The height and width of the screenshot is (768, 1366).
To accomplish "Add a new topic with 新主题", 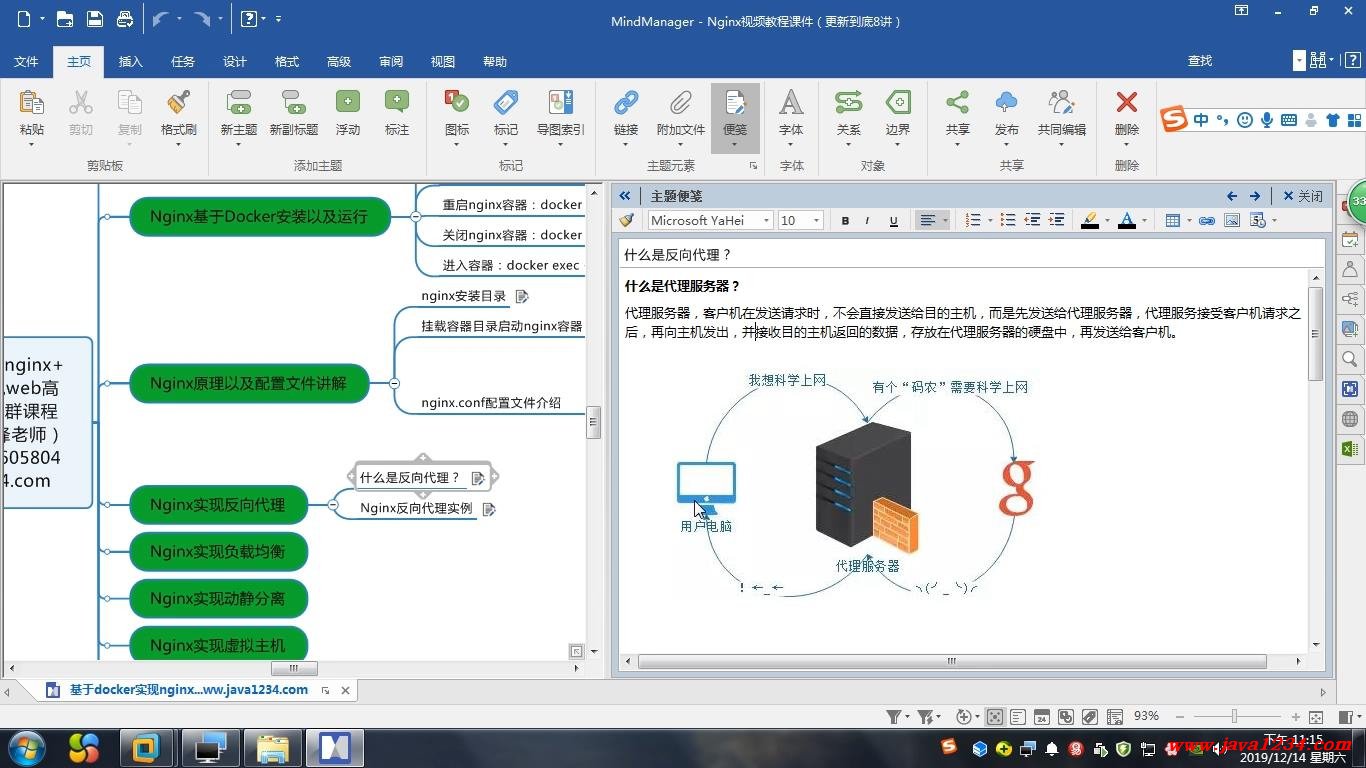I will click(x=239, y=102).
